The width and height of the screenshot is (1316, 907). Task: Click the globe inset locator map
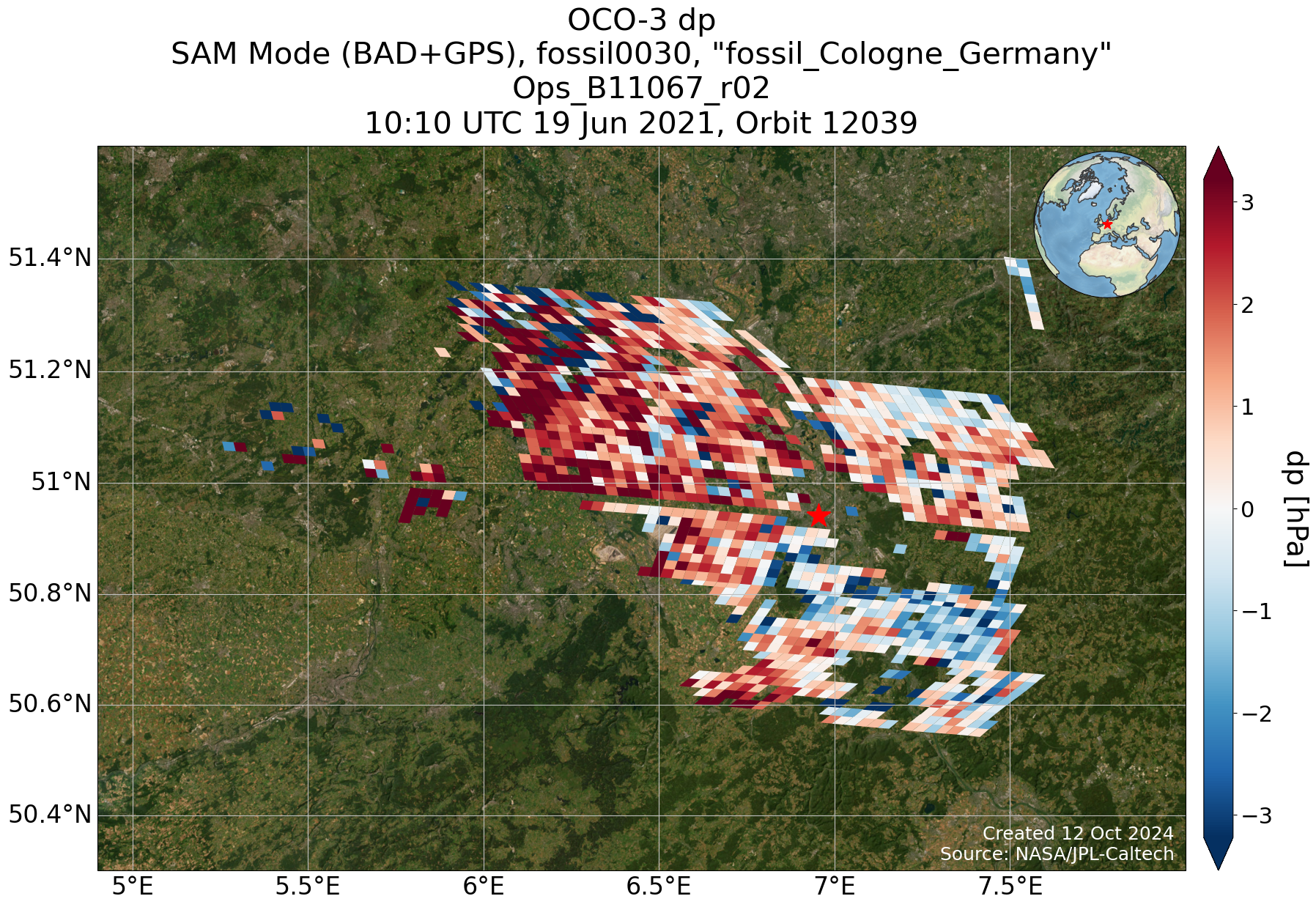point(1107,224)
